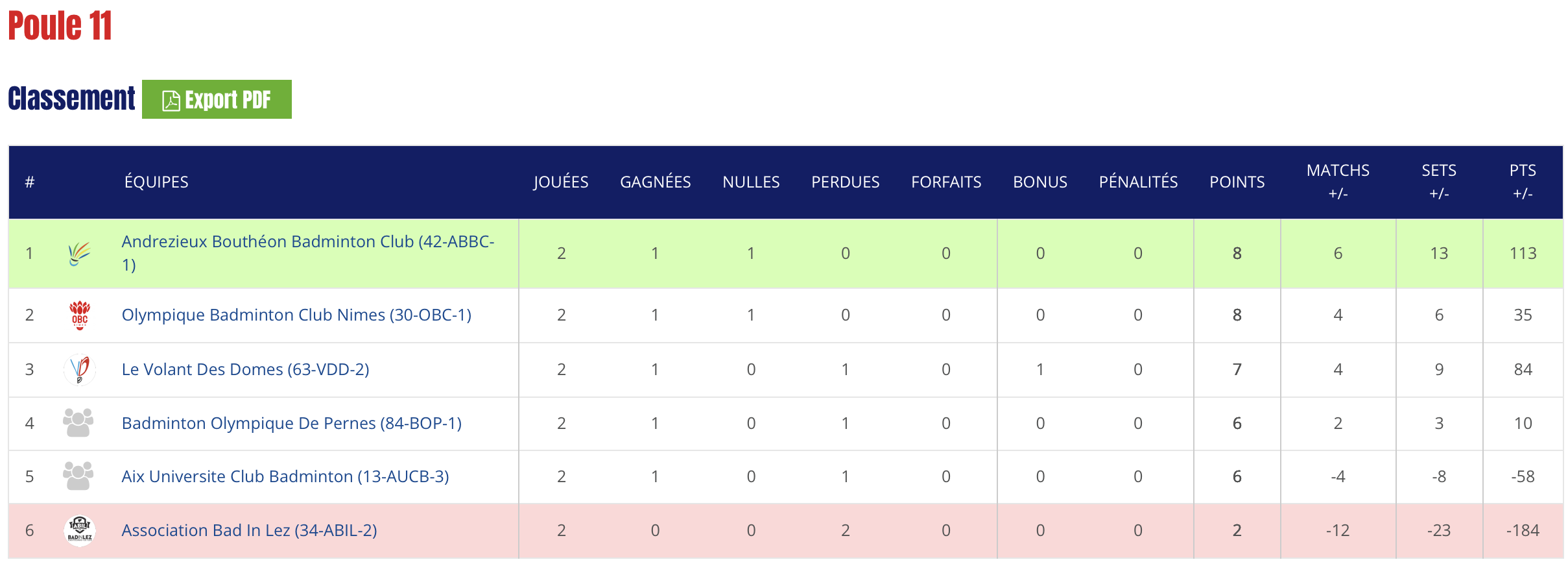Open Le Volant Des Domes team link

[245, 370]
